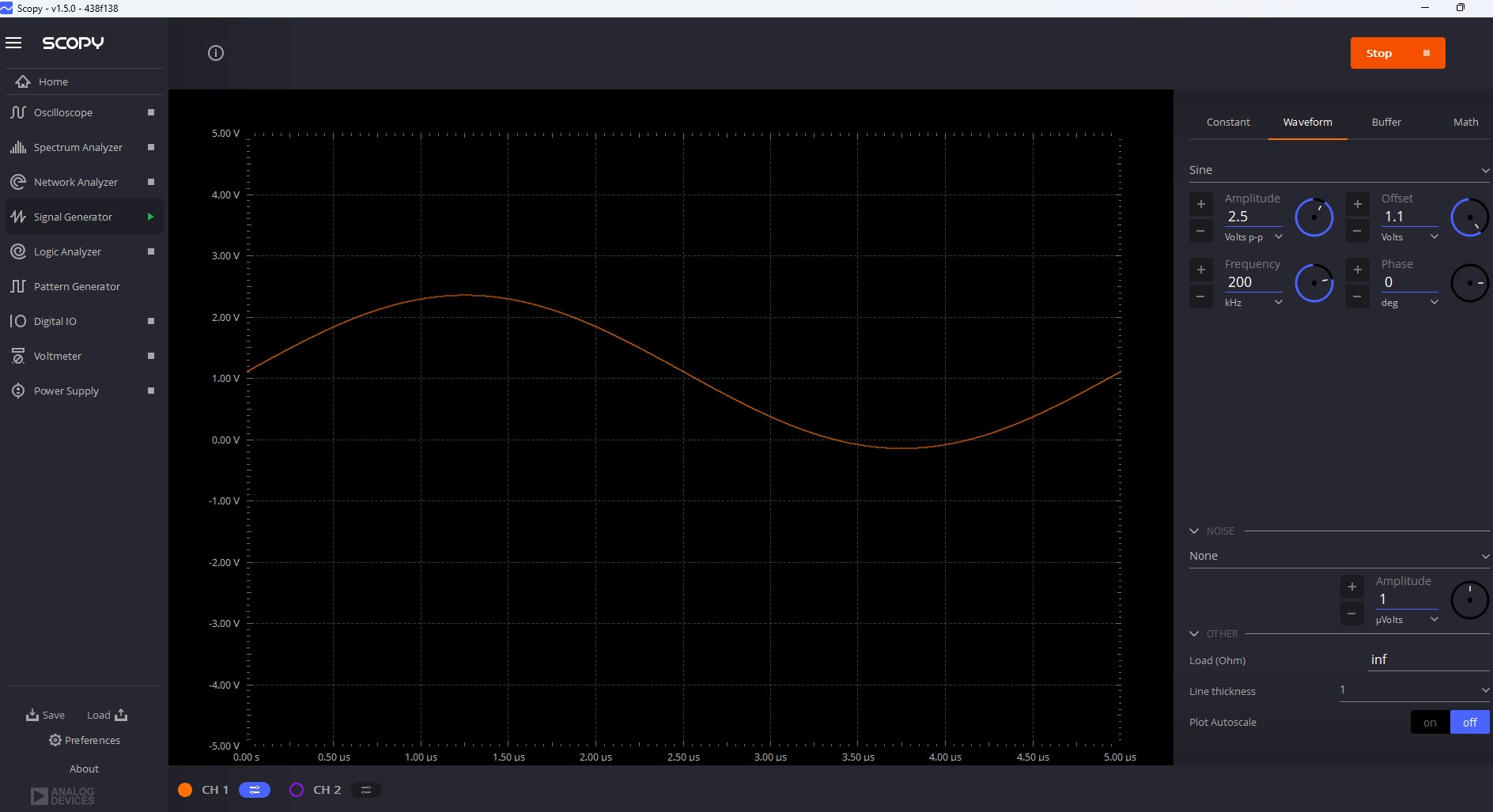Turn Plot Autoscale on
The width and height of the screenshot is (1493, 812).
pyautogui.click(x=1430, y=722)
